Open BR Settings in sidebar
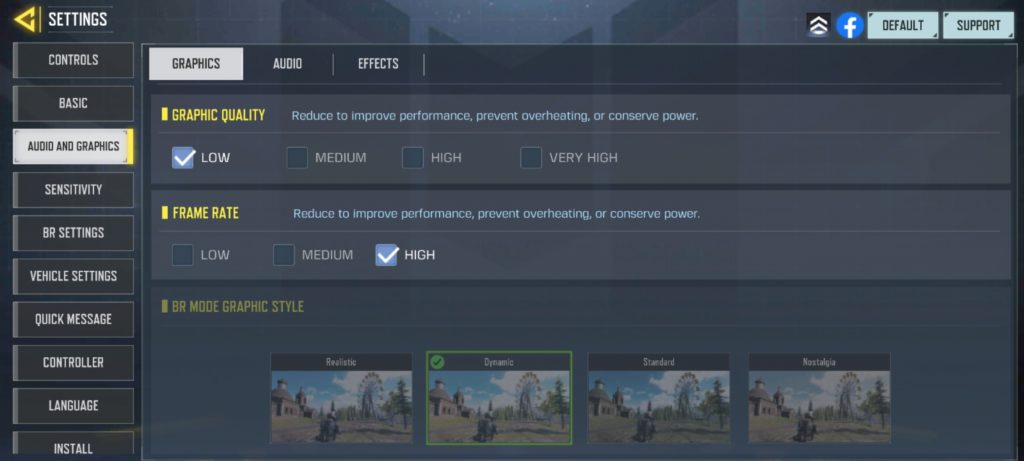The image size is (1024, 461). [73, 233]
